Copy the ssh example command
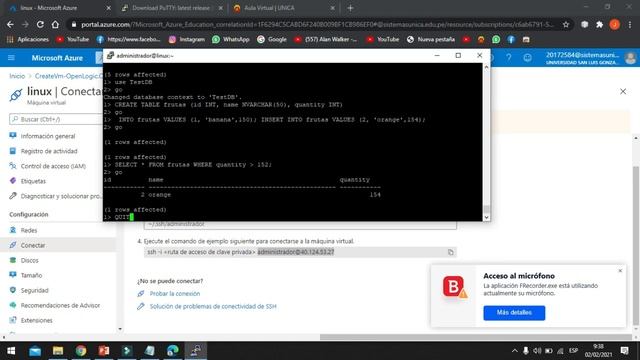The height and width of the screenshot is (360, 640). coord(450,252)
